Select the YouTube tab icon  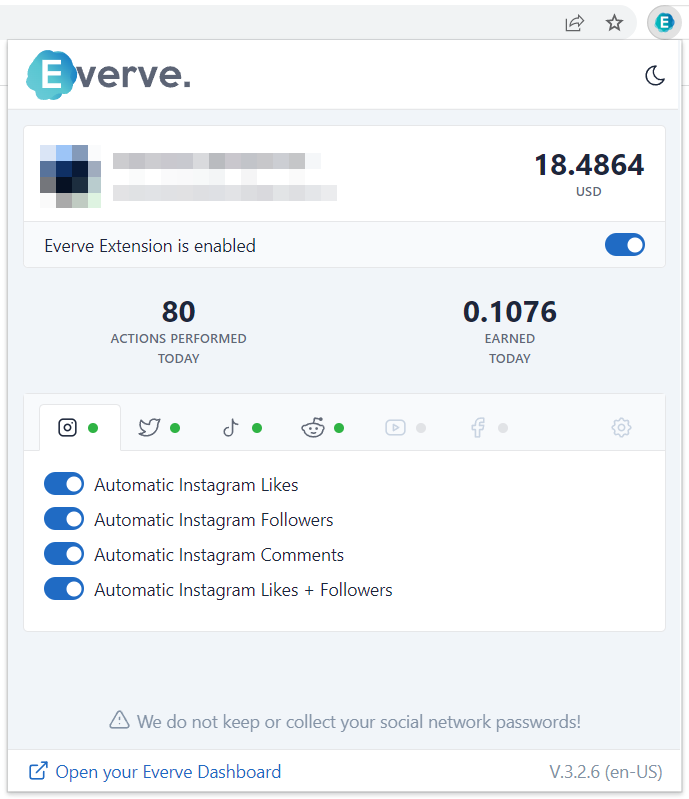[x=395, y=428]
